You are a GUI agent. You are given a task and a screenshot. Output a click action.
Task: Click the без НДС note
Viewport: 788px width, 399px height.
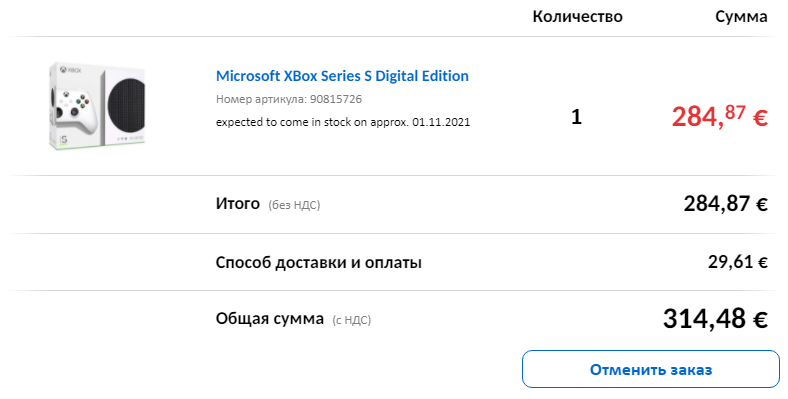[294, 205]
